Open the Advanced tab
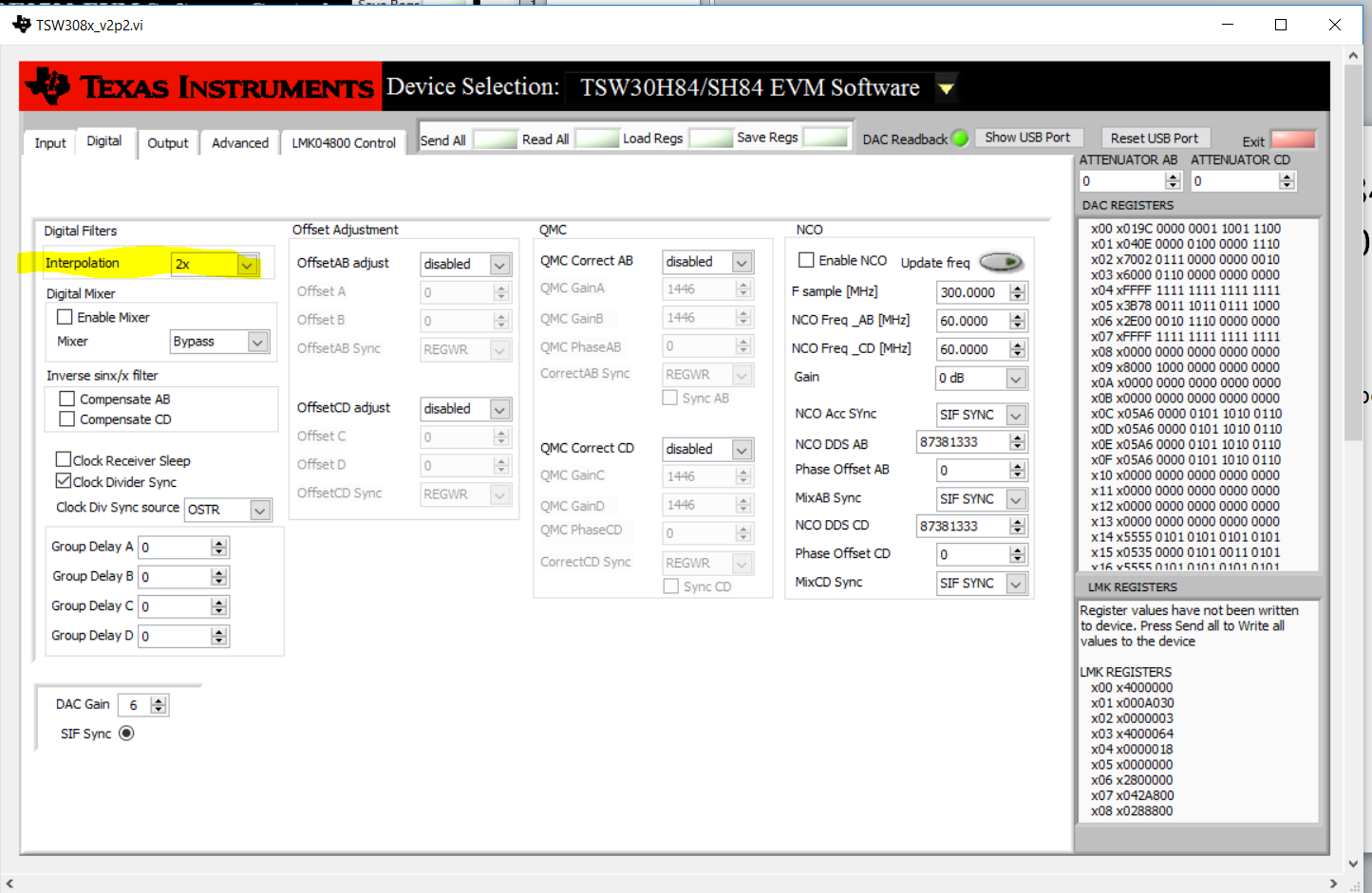The image size is (1372, 893). click(240, 142)
